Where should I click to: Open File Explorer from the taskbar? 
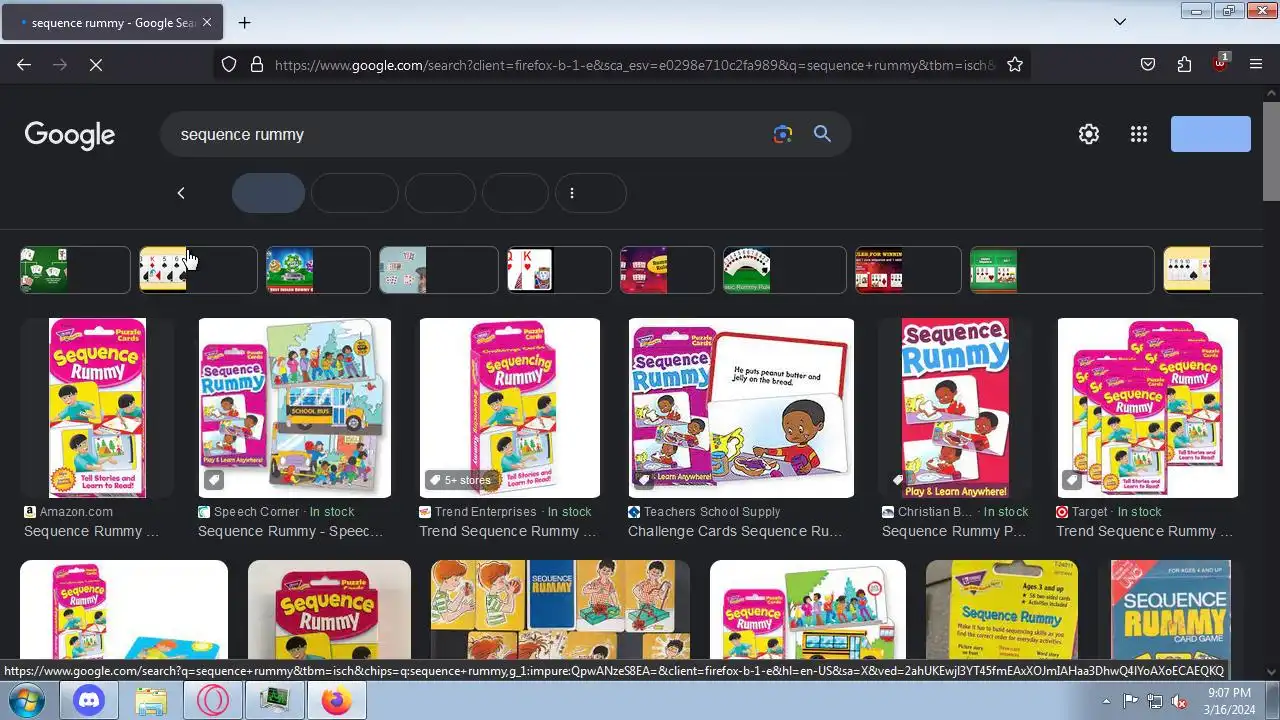151,701
